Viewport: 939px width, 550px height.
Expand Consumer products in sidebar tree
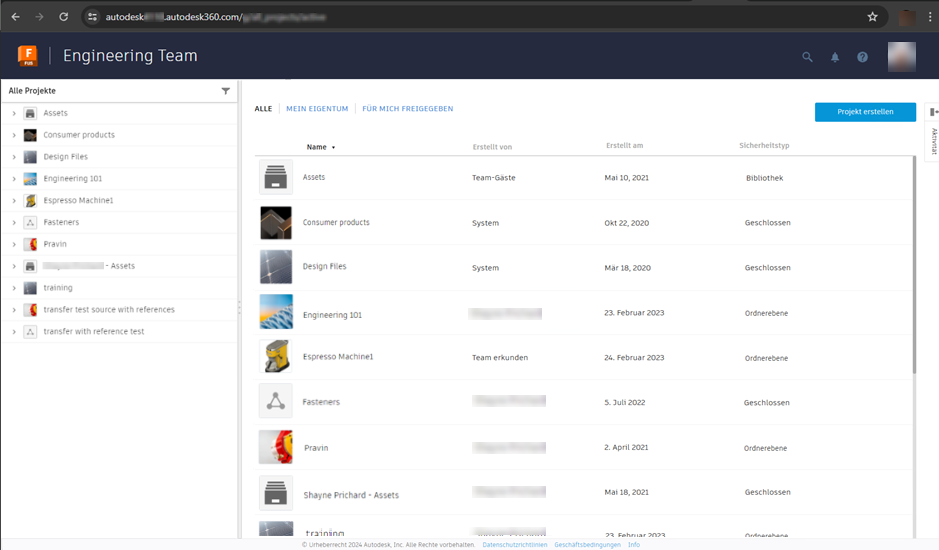coord(14,135)
